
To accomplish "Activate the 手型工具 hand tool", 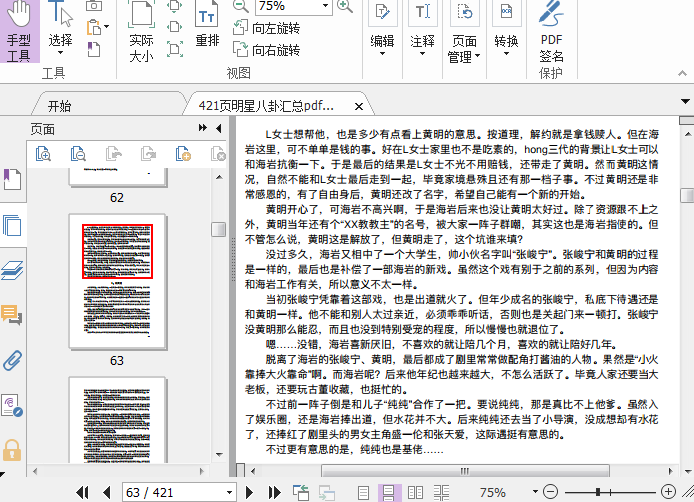I will pos(19,31).
